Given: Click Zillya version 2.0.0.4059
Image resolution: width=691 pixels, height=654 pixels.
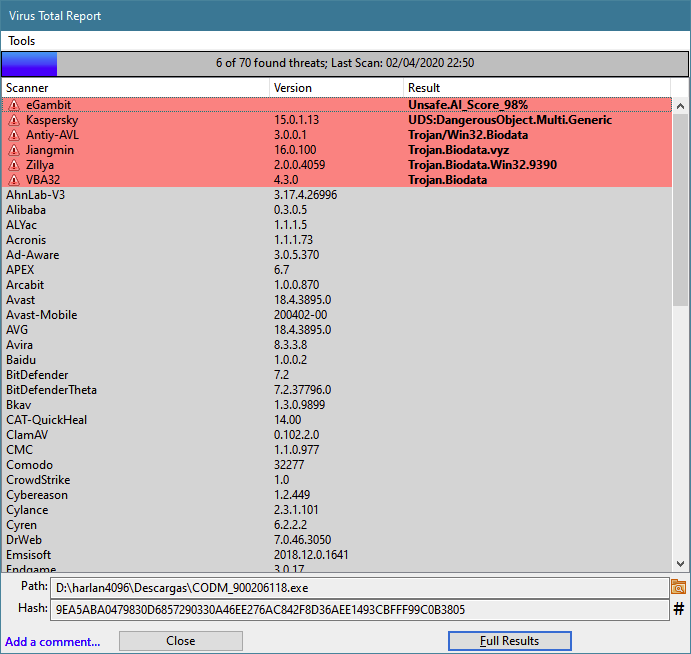Looking at the screenshot, I should point(300,165).
